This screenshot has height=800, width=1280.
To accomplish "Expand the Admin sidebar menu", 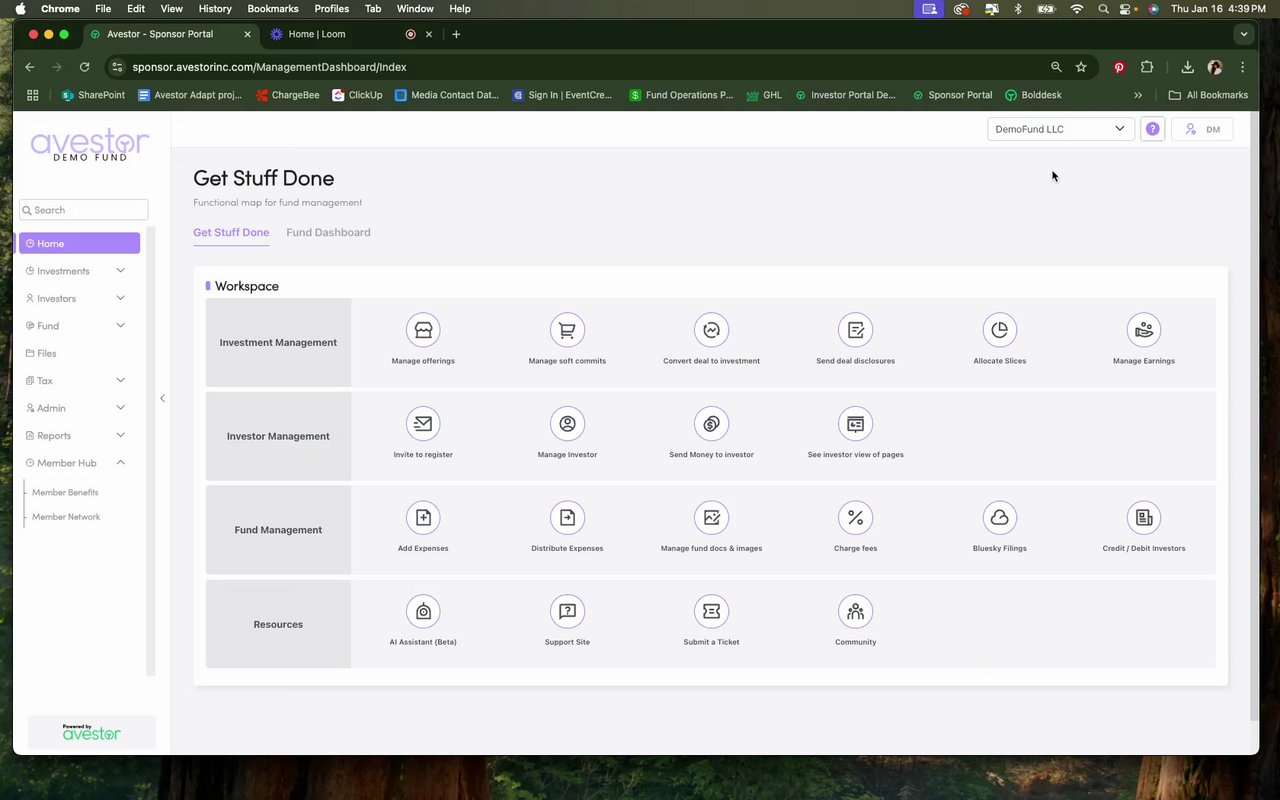I will [79, 408].
